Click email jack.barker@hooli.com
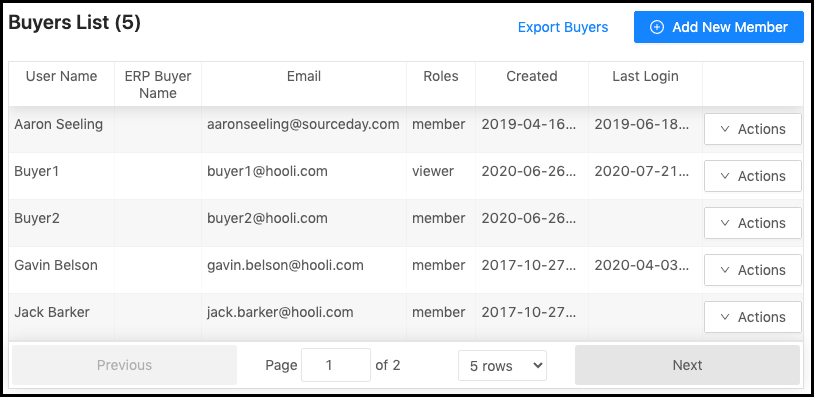Viewport: 814px width, 397px height. pos(280,312)
